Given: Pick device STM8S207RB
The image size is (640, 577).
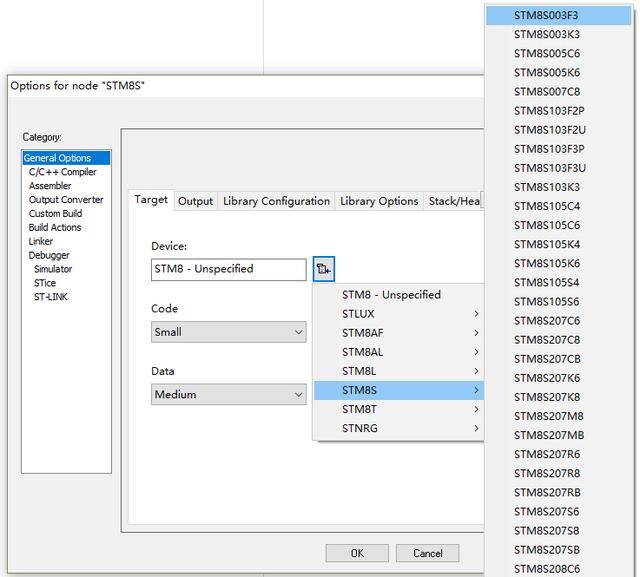Looking at the screenshot, I should click(x=558, y=493).
